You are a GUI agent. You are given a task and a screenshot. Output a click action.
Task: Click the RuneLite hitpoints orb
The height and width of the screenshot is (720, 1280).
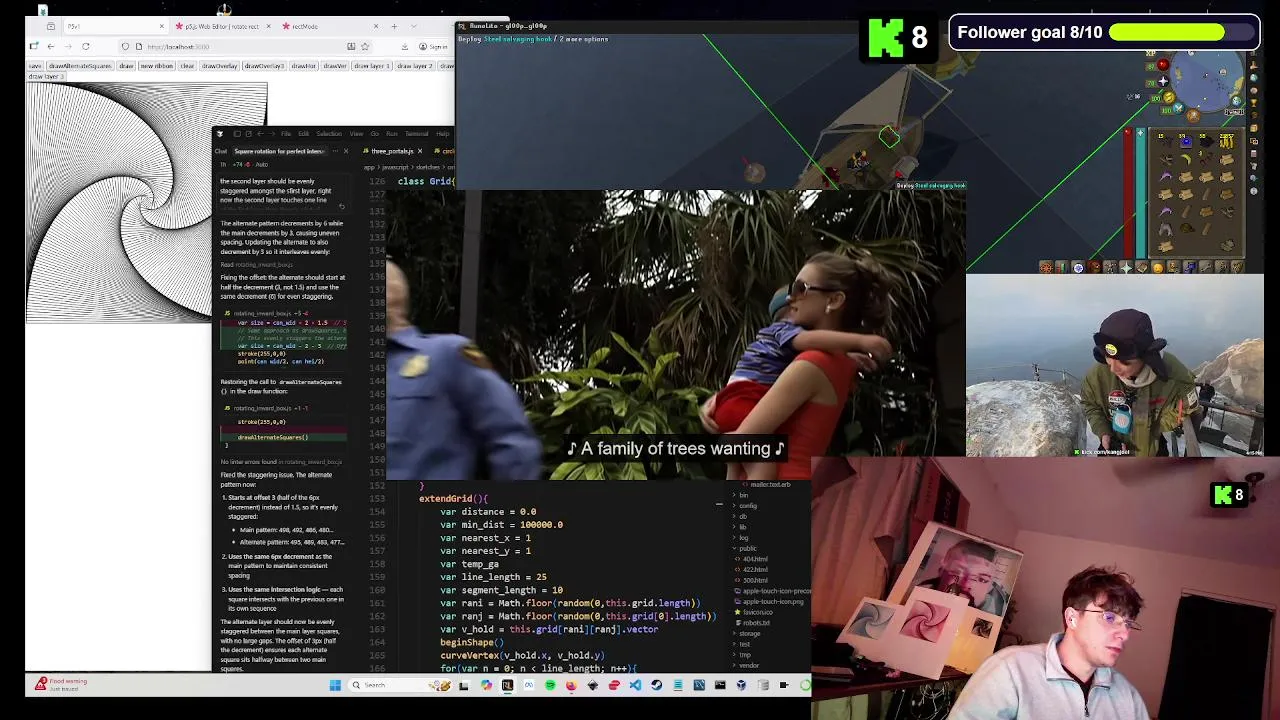[x=1163, y=64]
